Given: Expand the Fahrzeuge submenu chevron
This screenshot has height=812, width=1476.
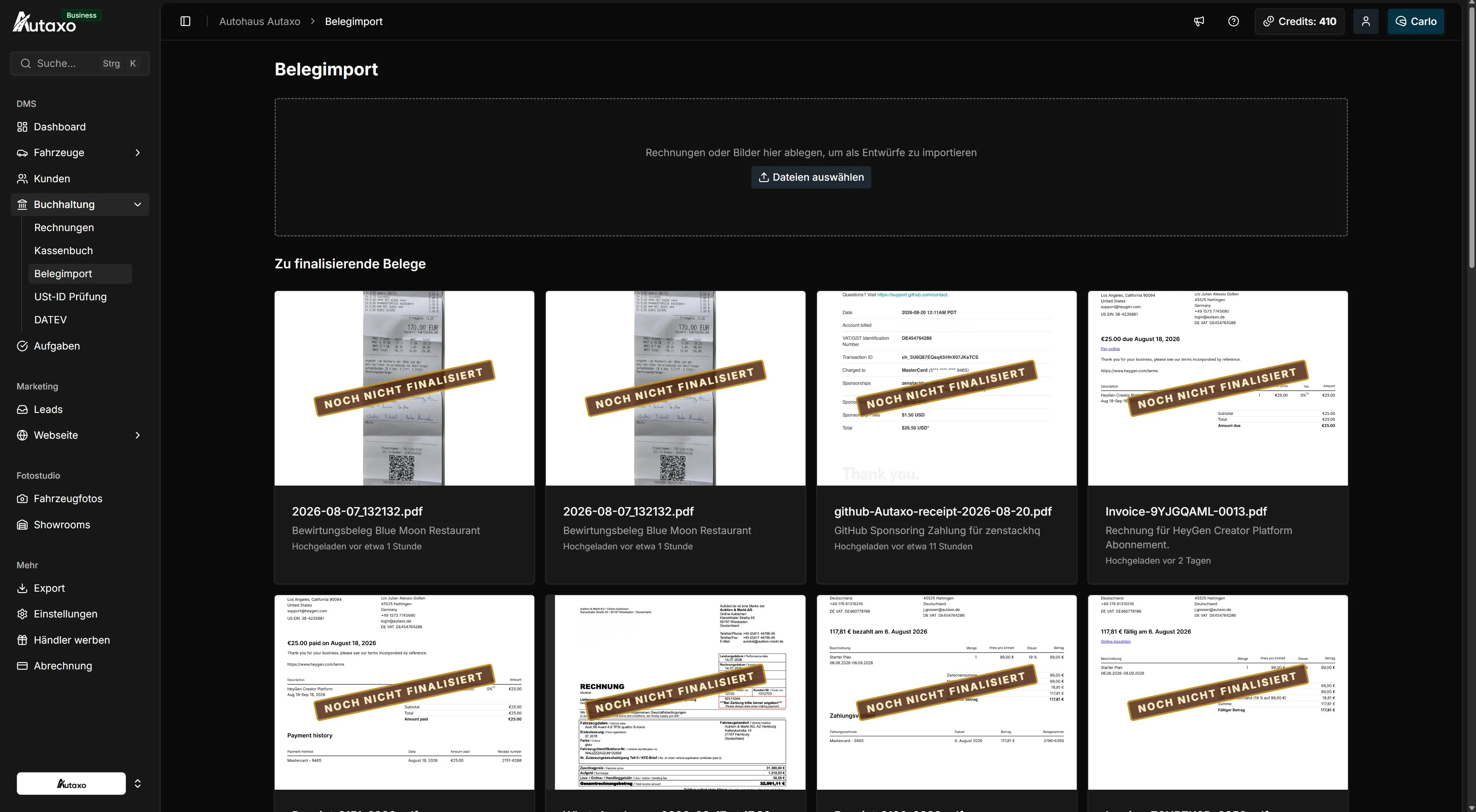Looking at the screenshot, I should [x=137, y=153].
